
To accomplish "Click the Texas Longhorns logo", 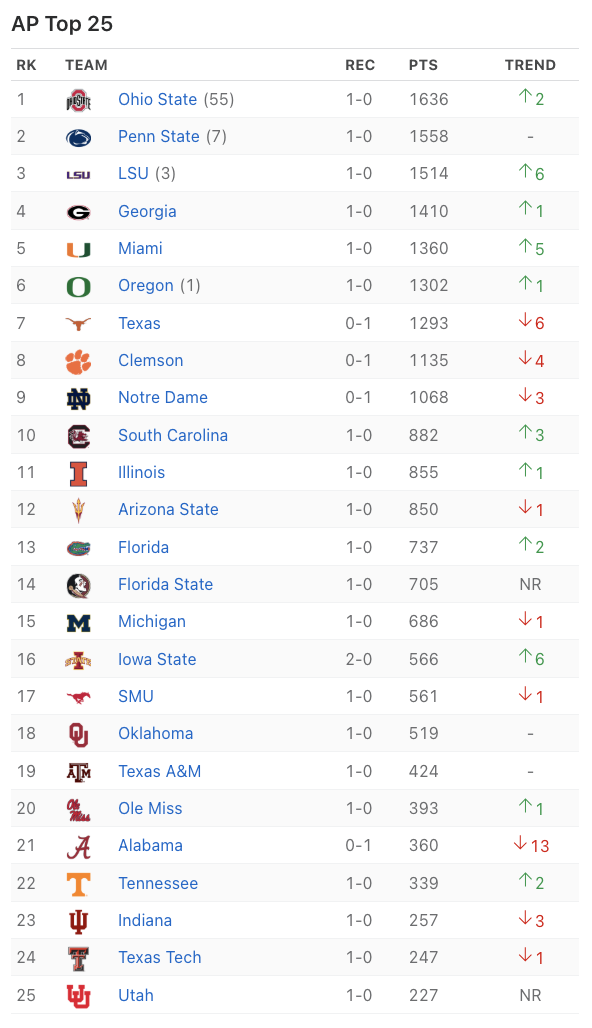I will click(79, 323).
